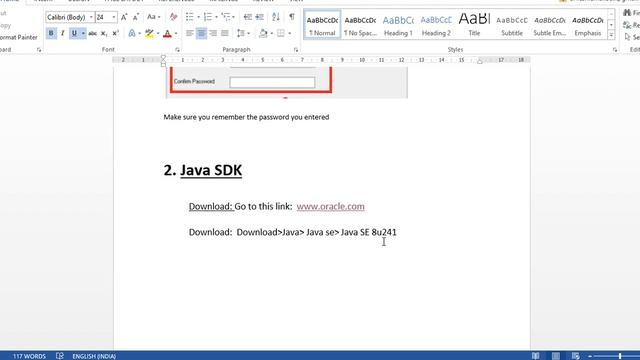
Task: Click ENGLISH (INDIA) language indicator
Action: [94, 356]
